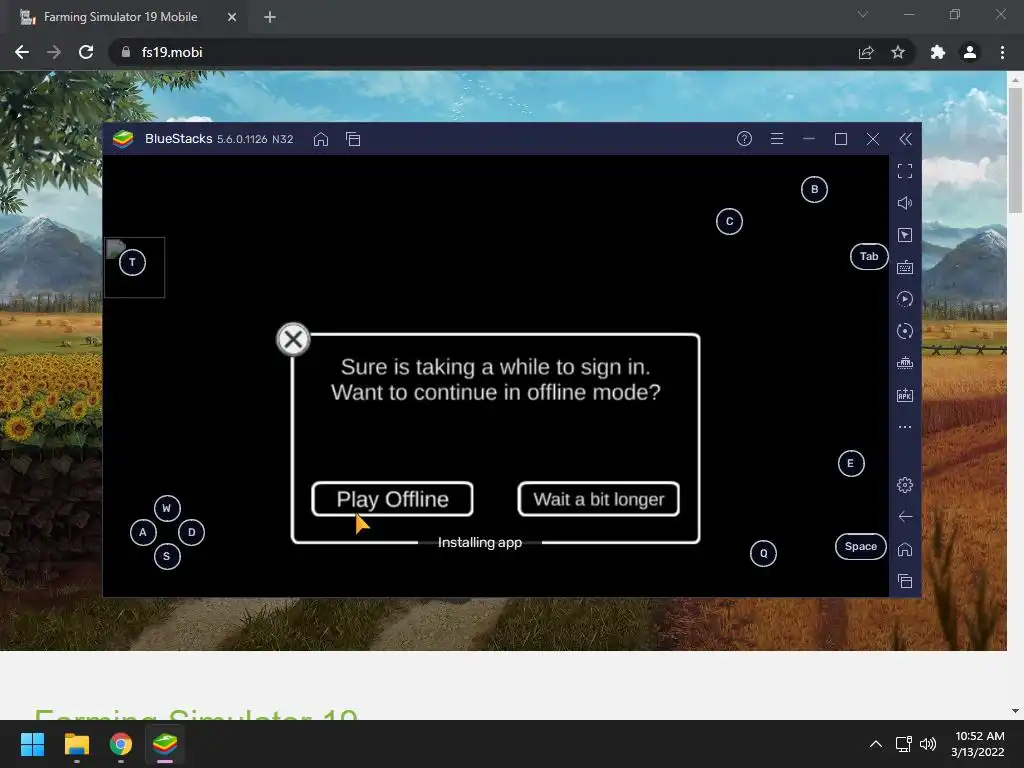Choose Wait a bit longer
Screen dimensions: 1024x768
(x=598, y=499)
